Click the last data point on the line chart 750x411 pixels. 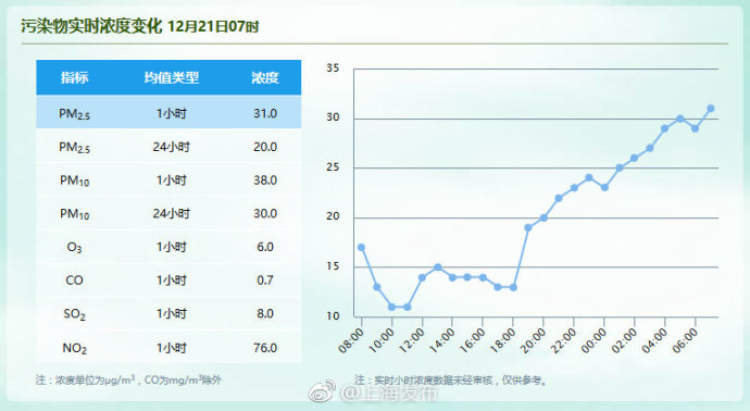(710, 108)
